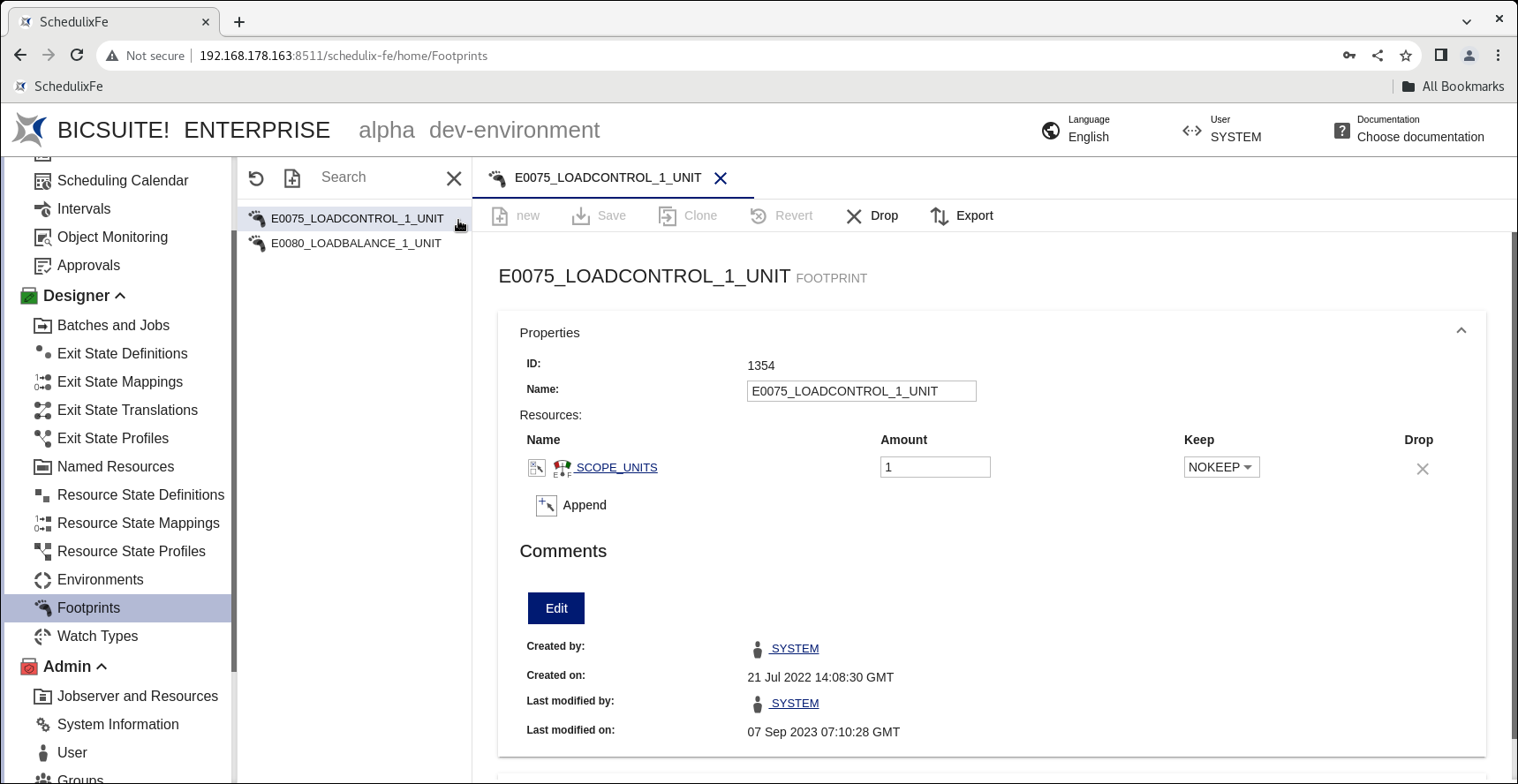Select E0080_LOADBALANCE_1_UNIT in the list

pyautogui.click(x=356, y=243)
